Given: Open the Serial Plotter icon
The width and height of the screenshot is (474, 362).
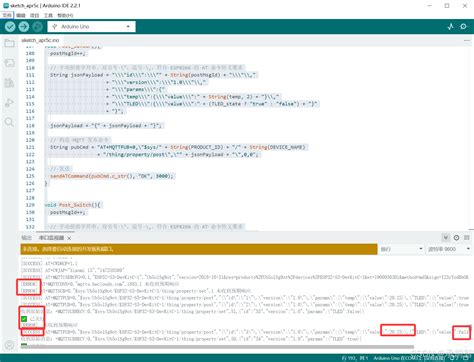Looking at the screenshot, I should point(450,27).
